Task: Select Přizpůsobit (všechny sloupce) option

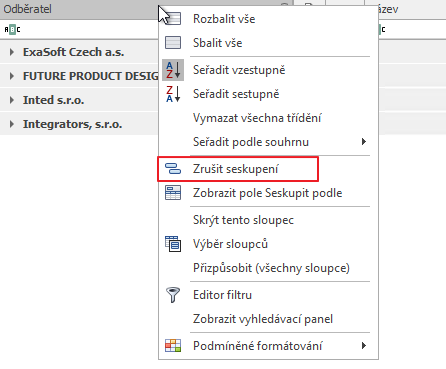Action: pos(271,268)
